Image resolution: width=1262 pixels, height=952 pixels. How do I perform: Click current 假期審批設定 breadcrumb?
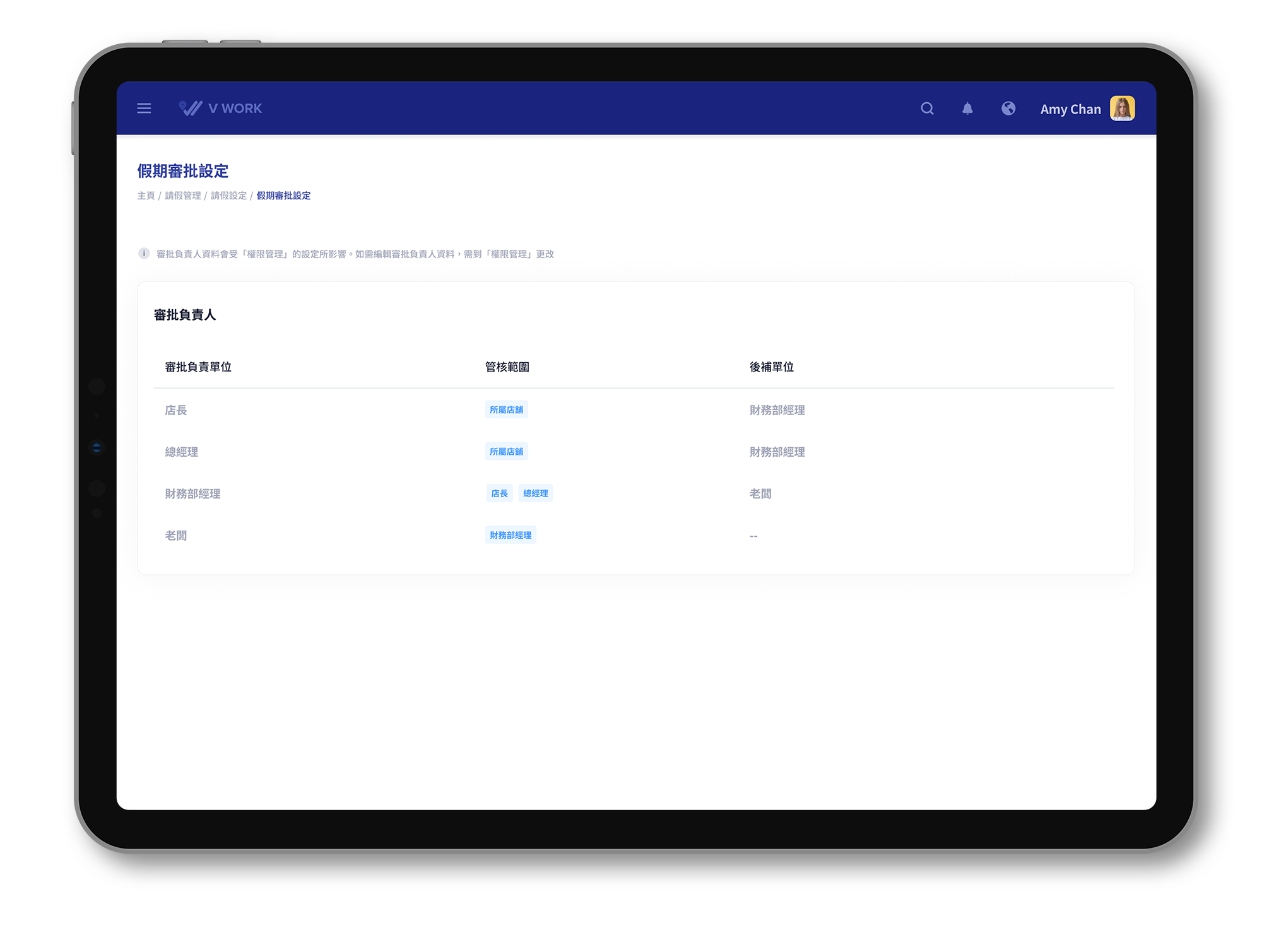pos(283,196)
